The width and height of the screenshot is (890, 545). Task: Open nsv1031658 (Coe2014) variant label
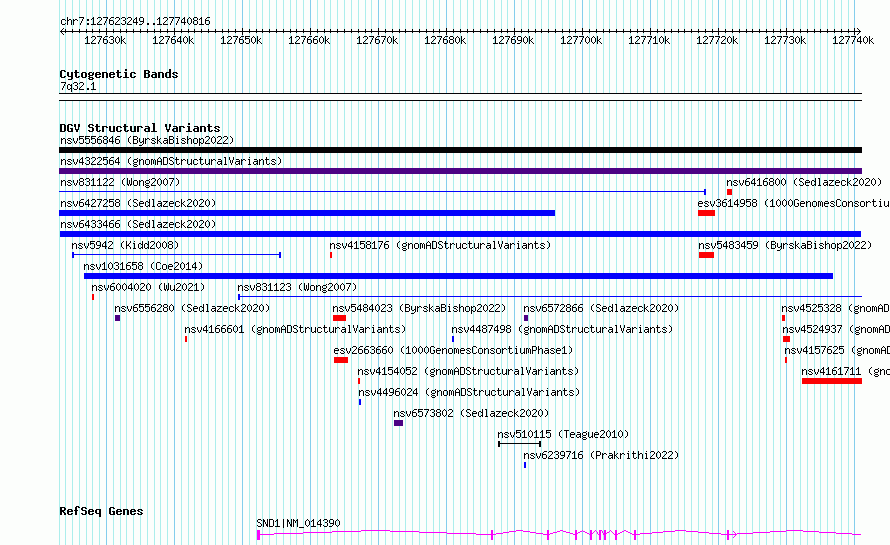(143, 266)
